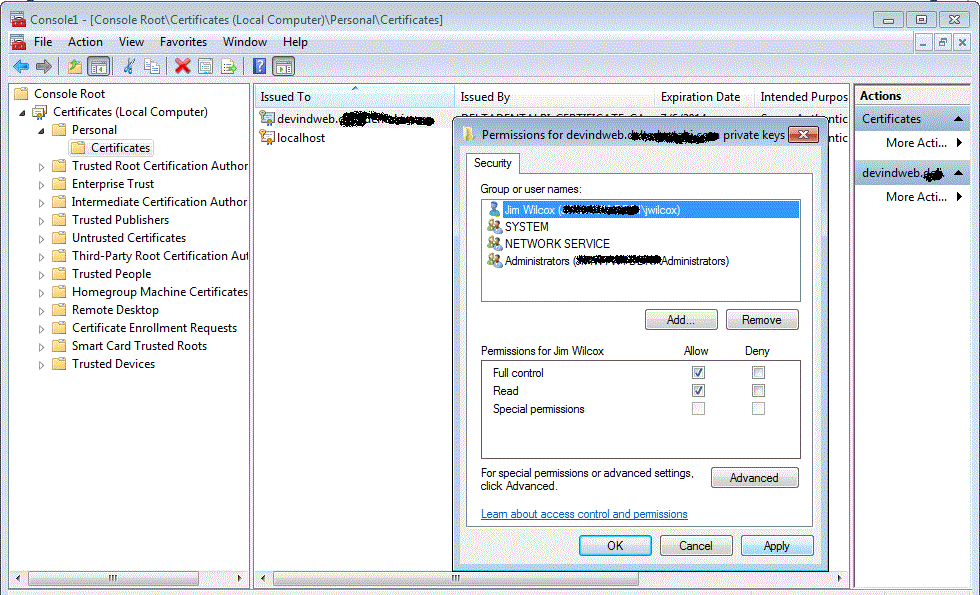Image resolution: width=980 pixels, height=595 pixels.
Task: Click devindweb certificate icon in list
Action: (268, 118)
